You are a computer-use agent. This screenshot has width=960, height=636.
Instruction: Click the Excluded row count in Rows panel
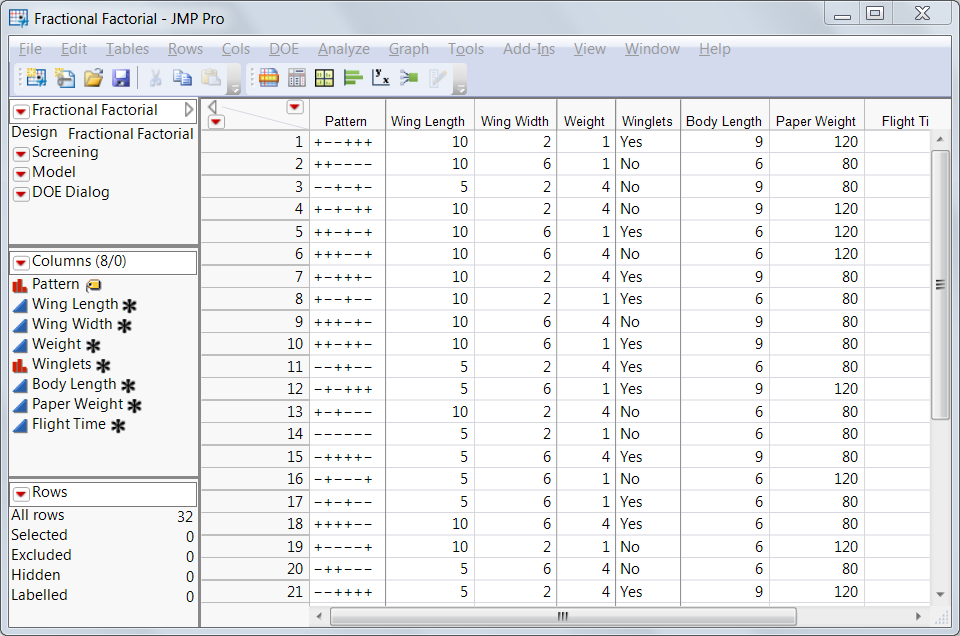coord(189,556)
